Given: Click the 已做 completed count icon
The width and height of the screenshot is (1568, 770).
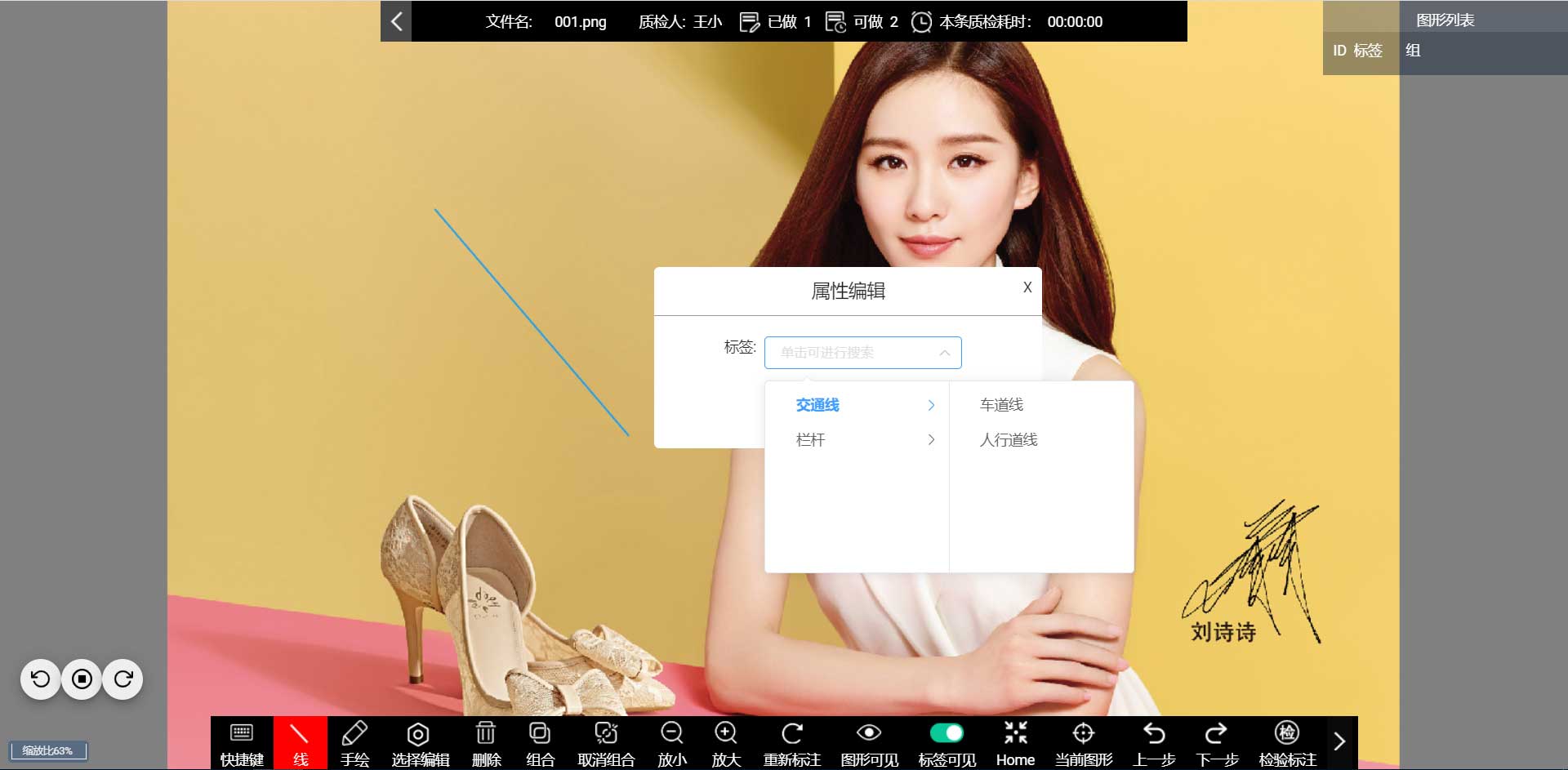Looking at the screenshot, I should [x=748, y=22].
